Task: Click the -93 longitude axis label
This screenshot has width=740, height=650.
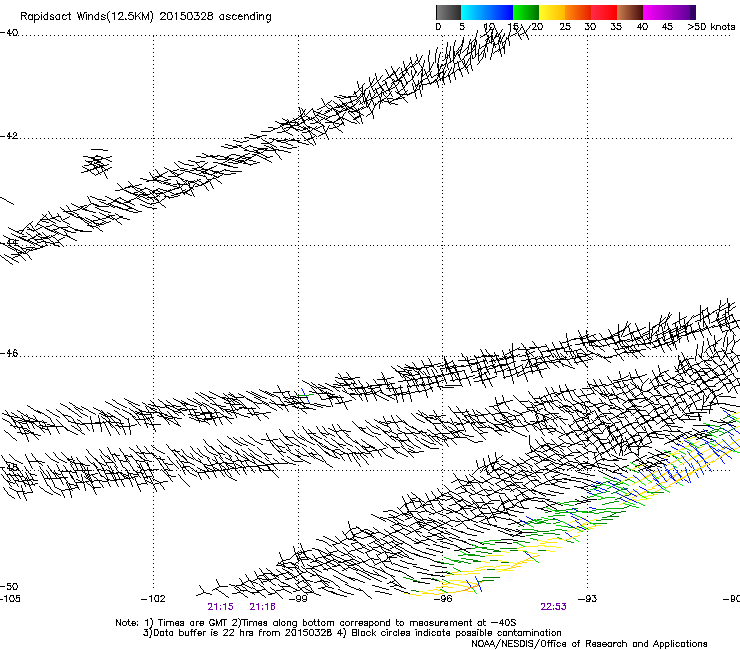Action: pos(588,599)
